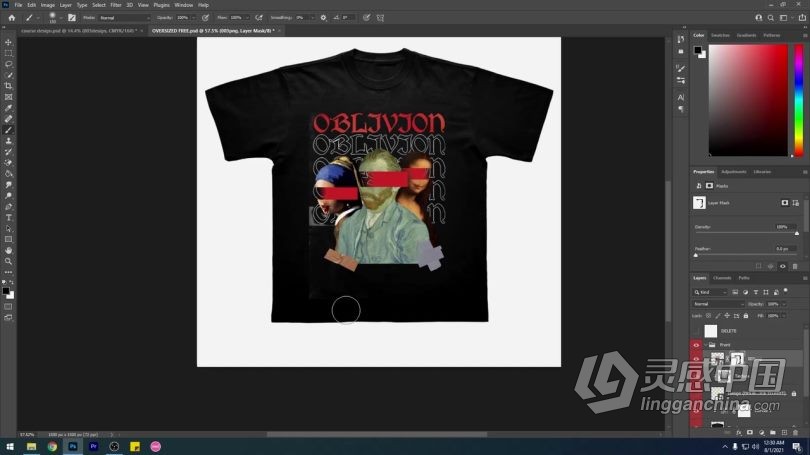This screenshot has width=810, height=455.
Task: Select the Rectangle shape tool
Action: point(8,240)
